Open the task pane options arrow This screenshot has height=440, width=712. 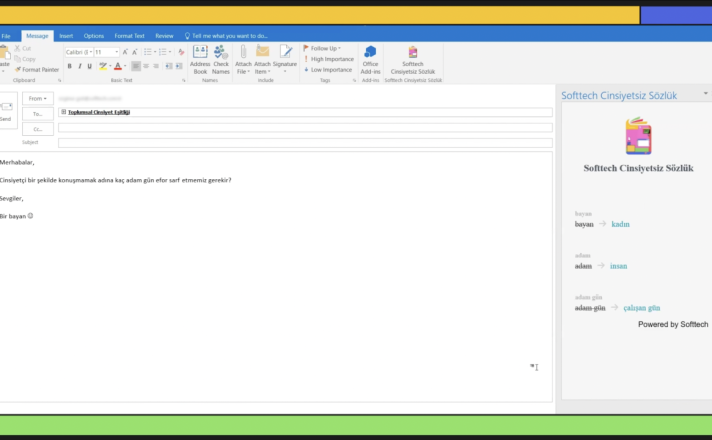706,93
